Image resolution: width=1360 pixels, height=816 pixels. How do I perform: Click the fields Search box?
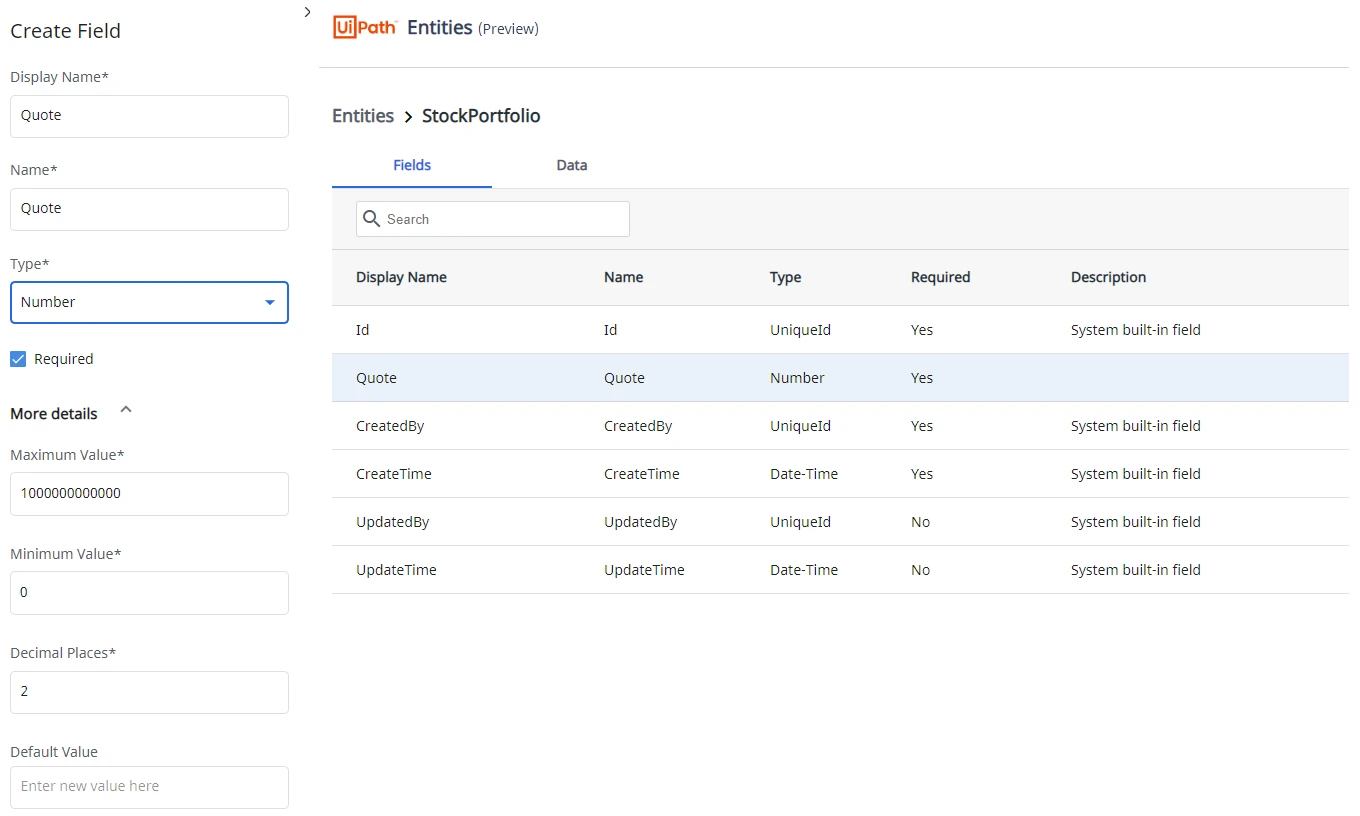[x=493, y=219]
